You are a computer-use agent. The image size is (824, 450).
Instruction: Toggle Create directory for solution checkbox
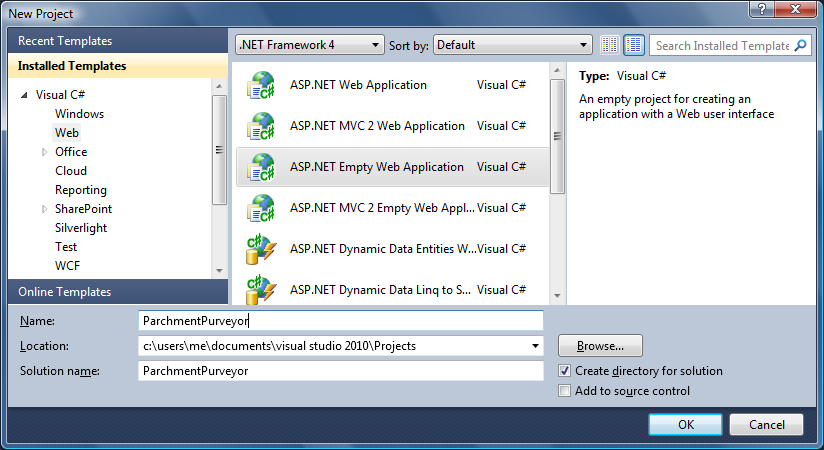click(564, 371)
